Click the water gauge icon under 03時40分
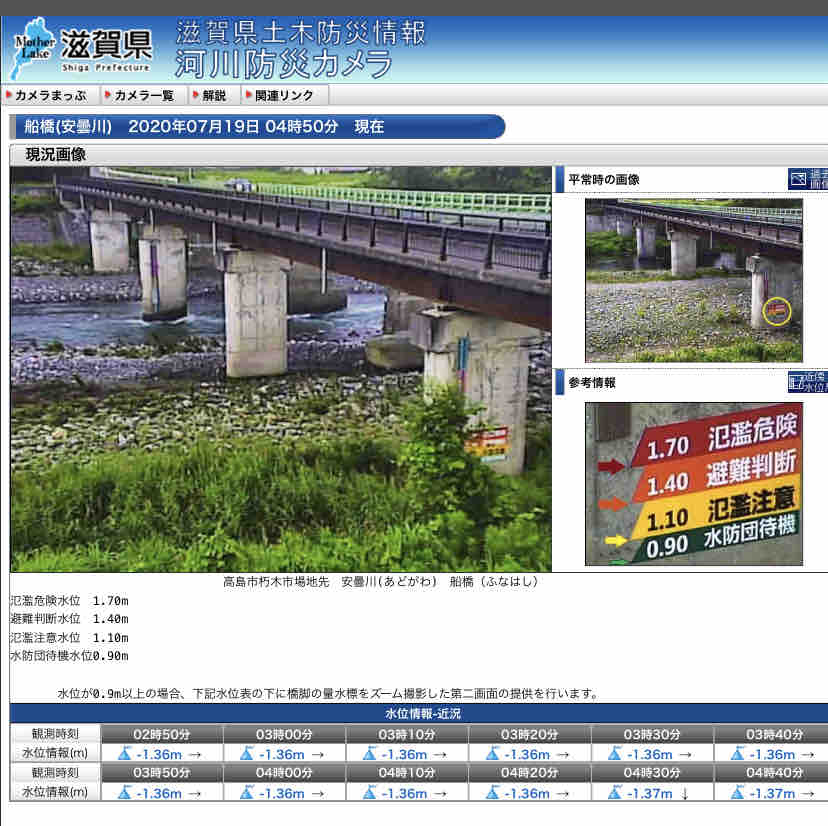This screenshot has width=828, height=826. click(x=738, y=753)
